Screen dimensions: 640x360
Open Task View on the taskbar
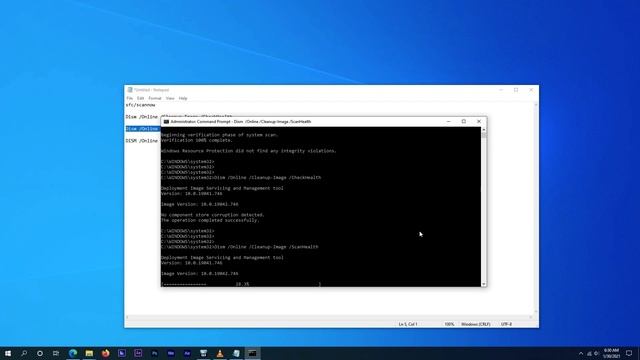coord(56,353)
